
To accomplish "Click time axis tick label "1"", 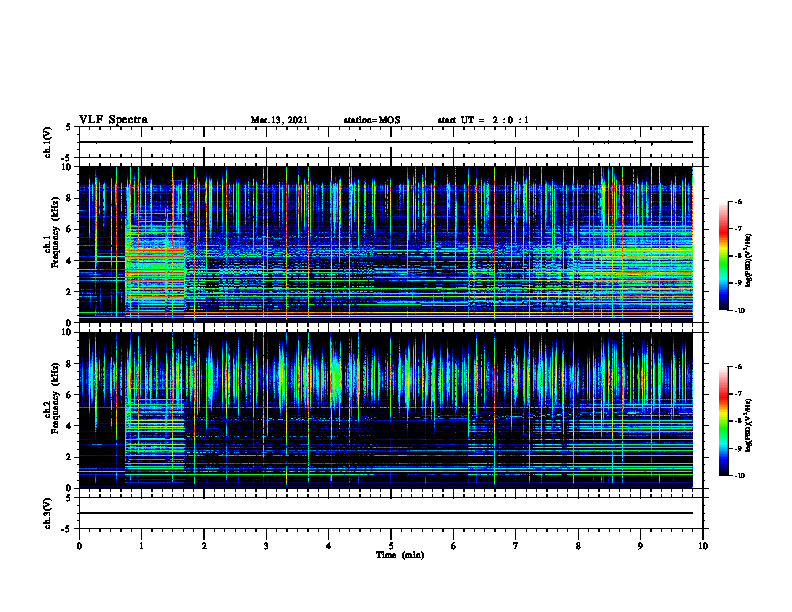I will tap(141, 546).
